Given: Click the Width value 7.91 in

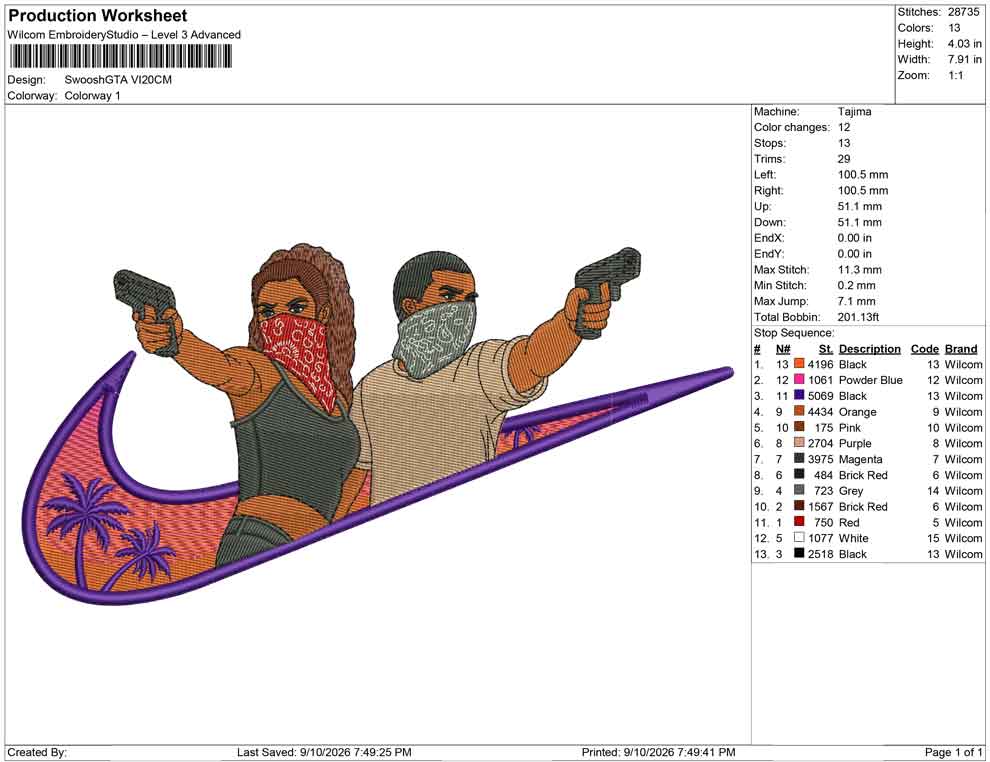Looking at the screenshot, I should pos(964,59).
